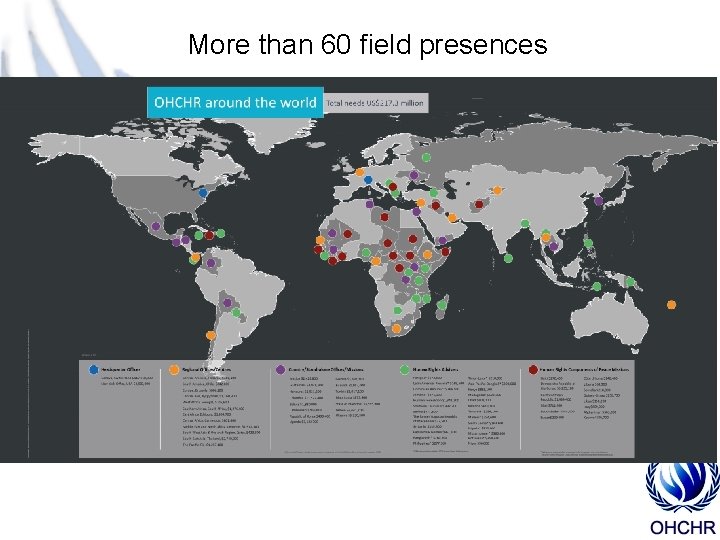Click the green dot on Sri Lanka

508,258
